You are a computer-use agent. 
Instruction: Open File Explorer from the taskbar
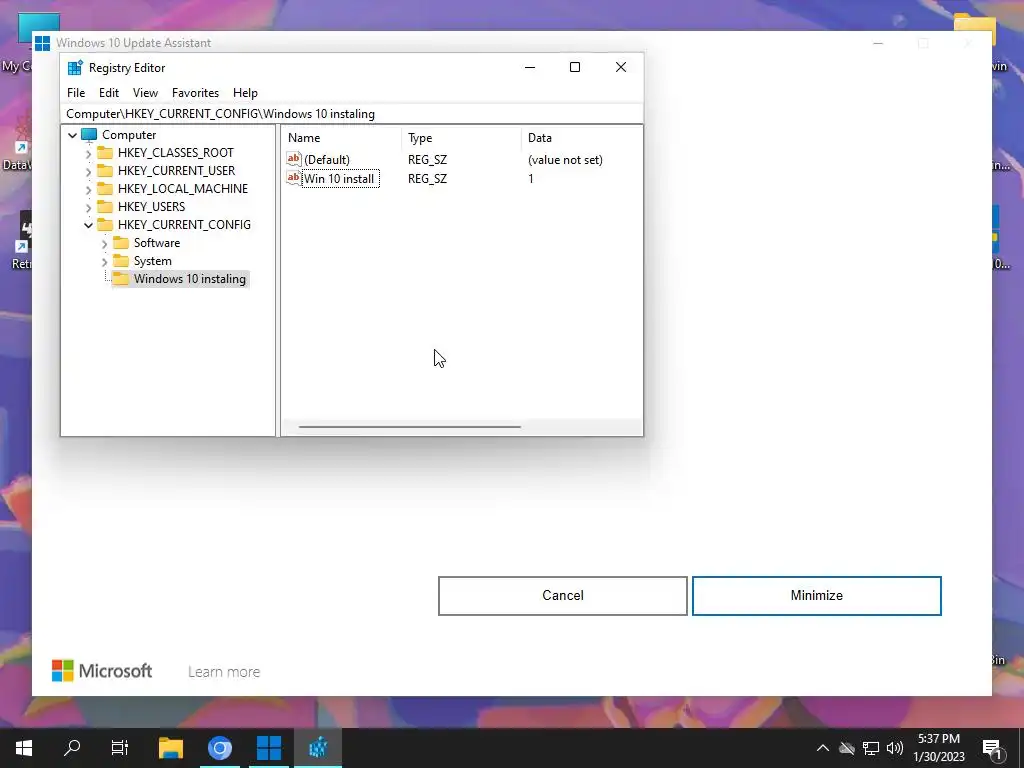[170, 748]
